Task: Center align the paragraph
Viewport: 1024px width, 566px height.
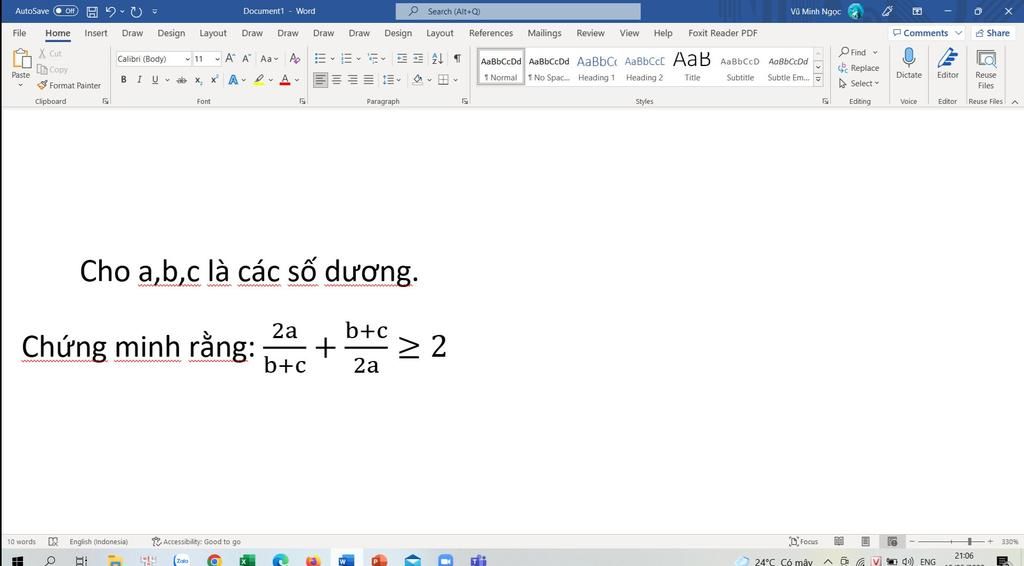Action: coord(336,80)
